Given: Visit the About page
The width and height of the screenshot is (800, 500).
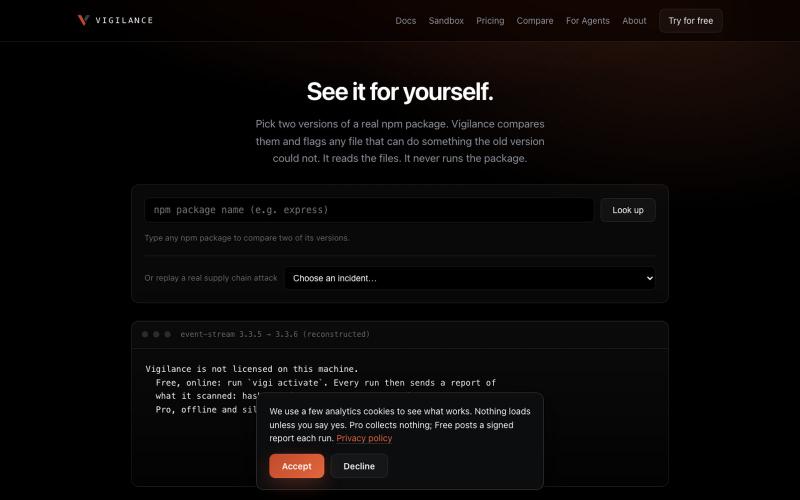Looking at the screenshot, I should click(x=634, y=21).
